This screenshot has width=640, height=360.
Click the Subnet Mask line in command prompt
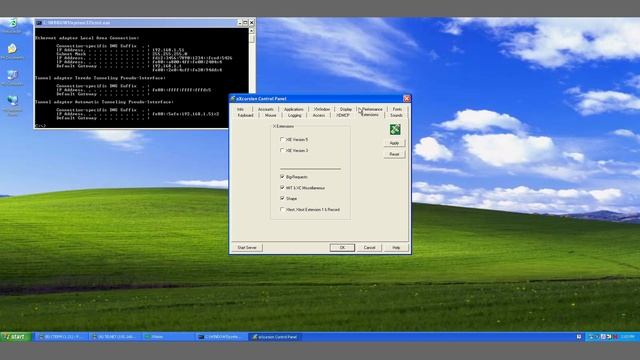(x=122, y=54)
